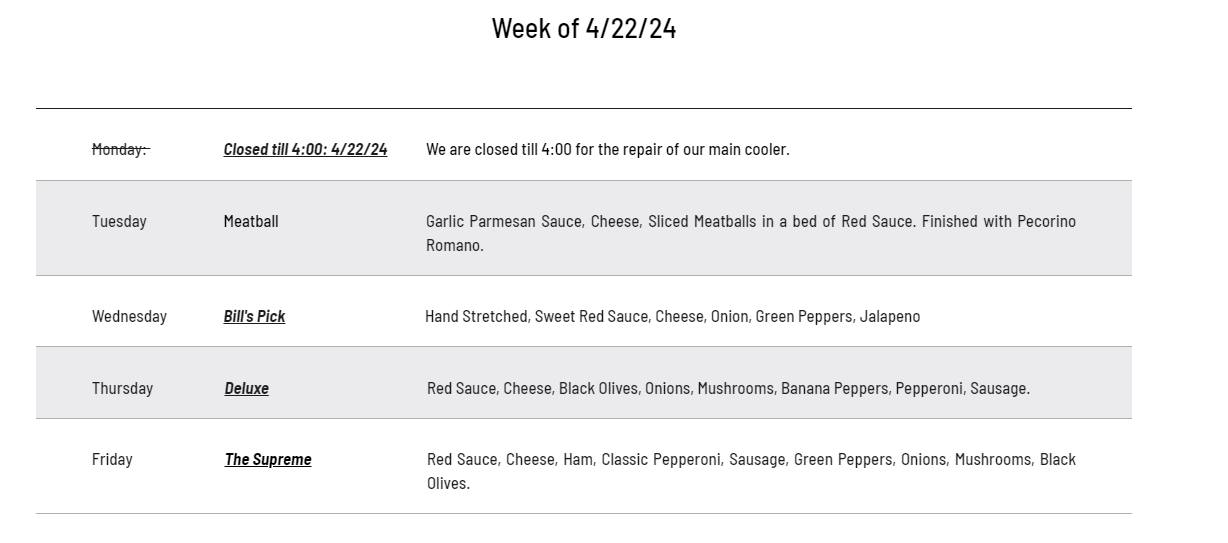The height and width of the screenshot is (543, 1228).
Task: Open the Bill's Pick link
Action: click(x=254, y=316)
